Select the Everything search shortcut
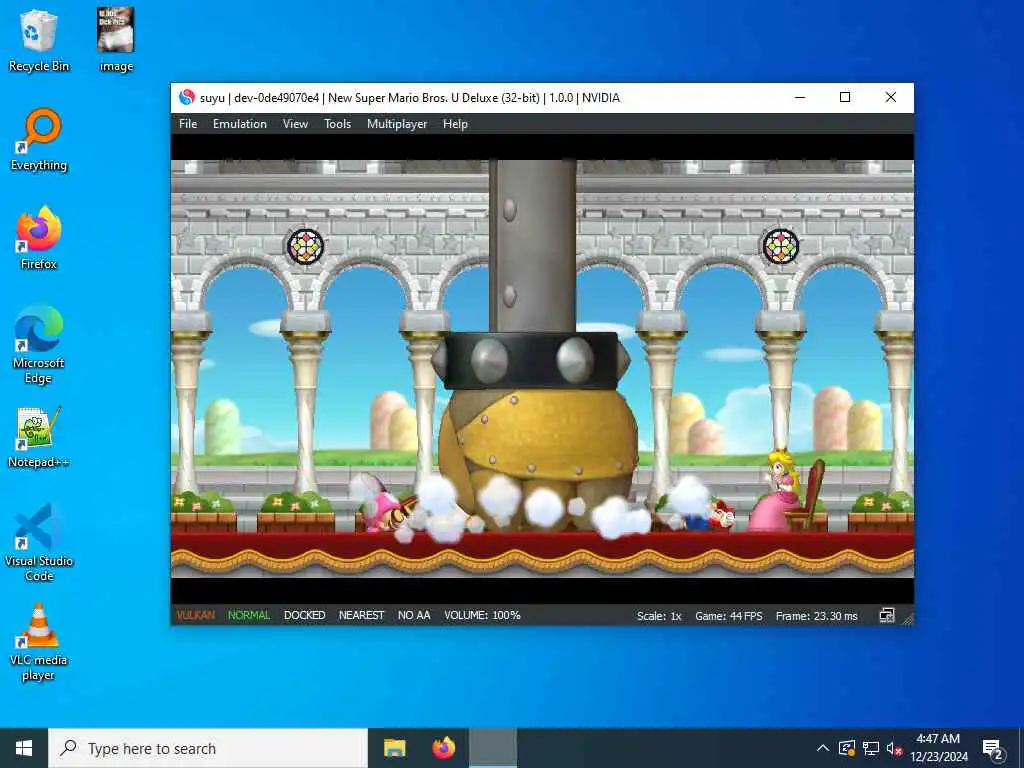This screenshot has width=1024, height=768. pyautogui.click(x=39, y=140)
